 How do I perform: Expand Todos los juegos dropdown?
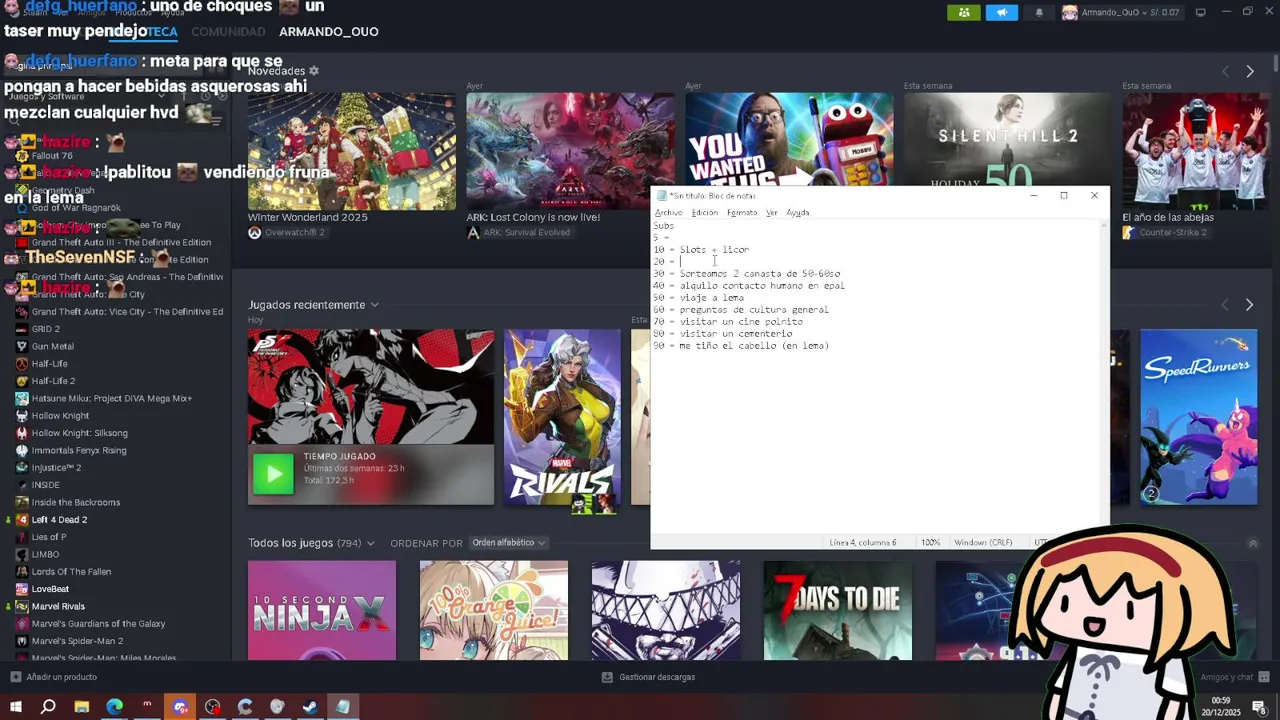[370, 543]
